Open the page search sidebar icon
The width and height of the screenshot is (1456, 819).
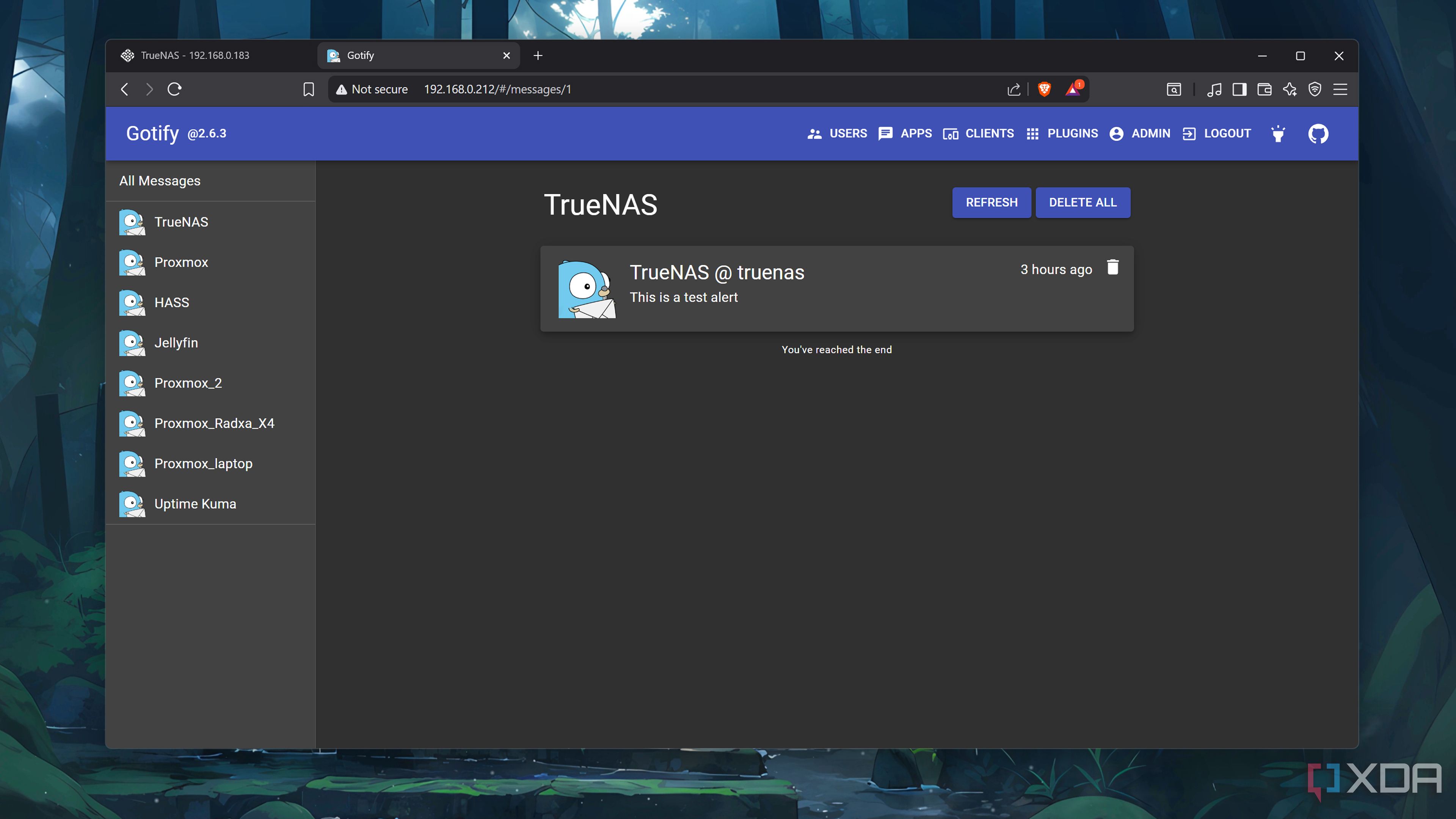tap(1174, 90)
